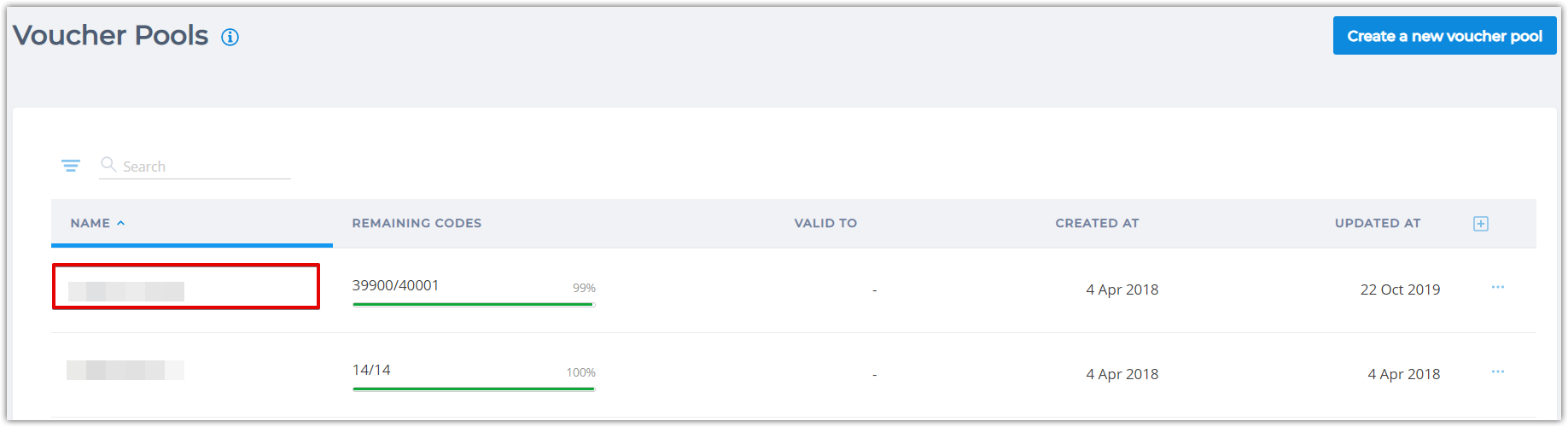This screenshot has width=1568, height=427.
Task: Focus the Search input field
Action: coord(205,167)
